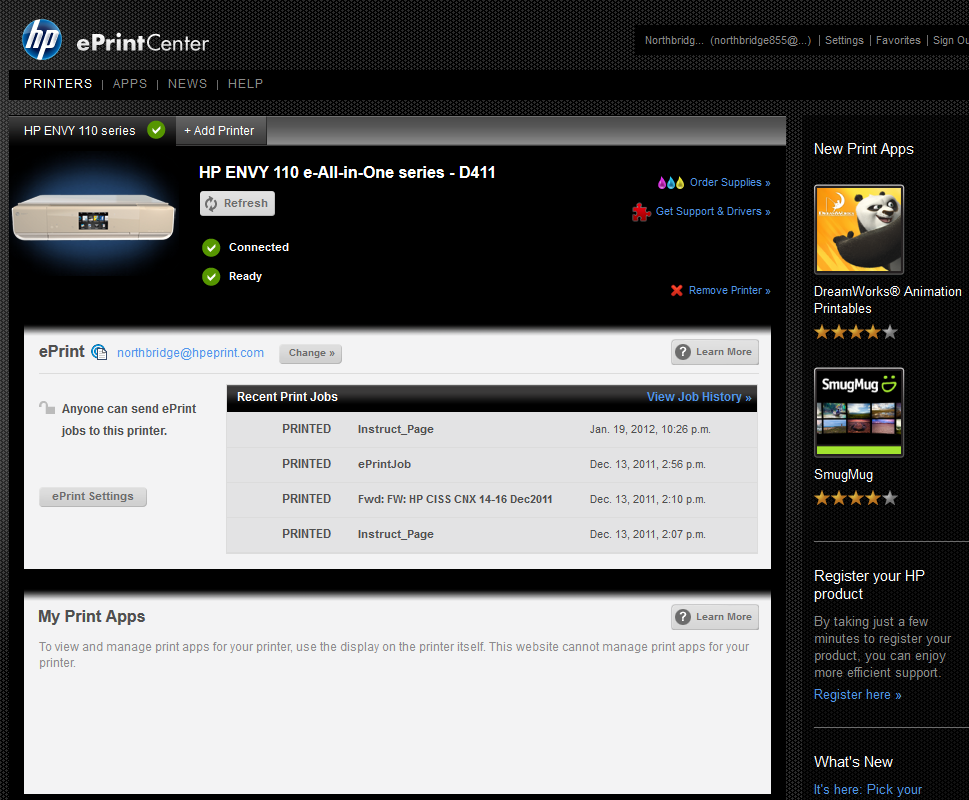969x800 pixels.
Task: Click the Remove Printer link
Action: click(729, 290)
